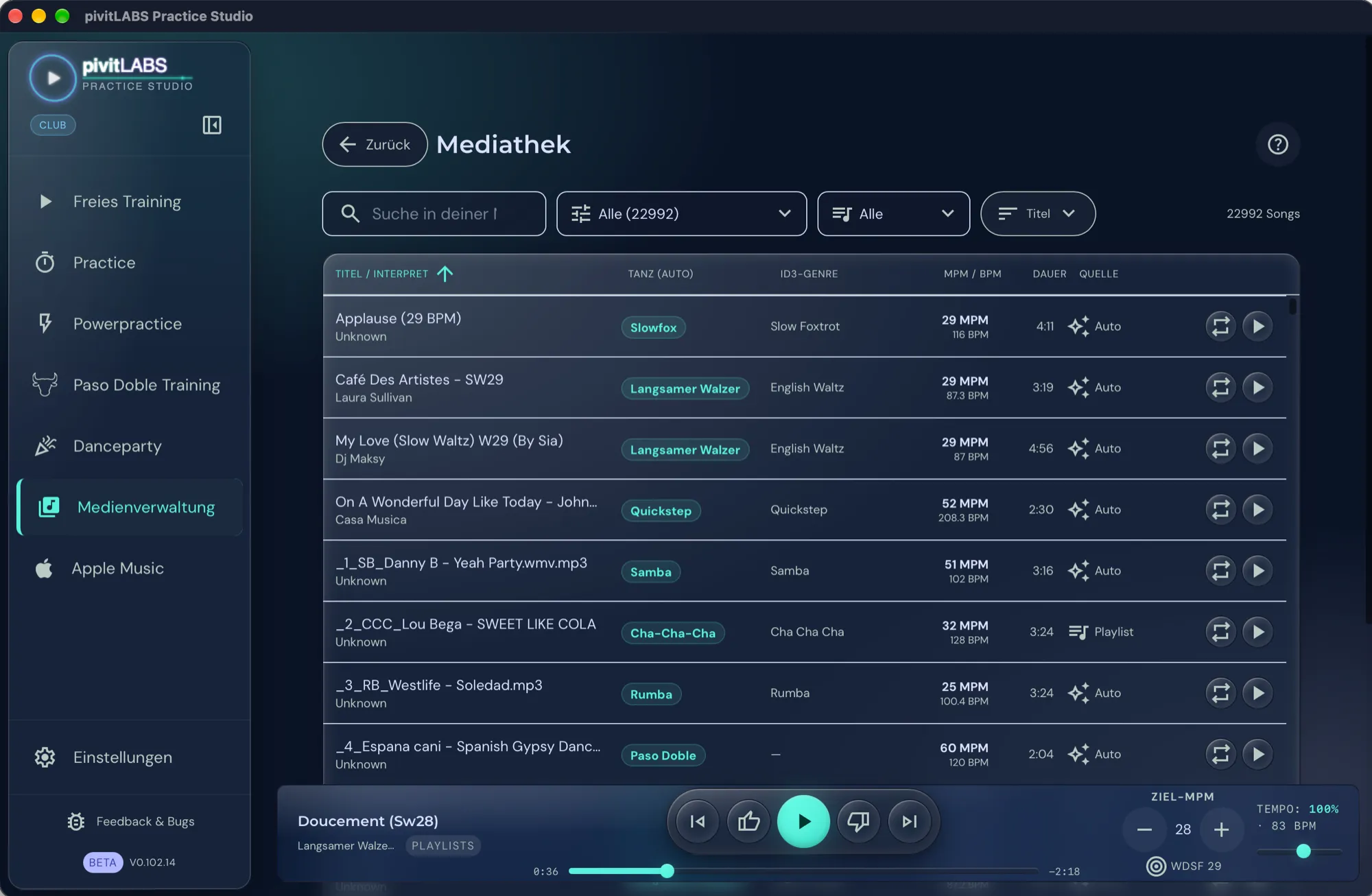Screen dimensions: 1372x896
Task: Click the song list vertical scrollbar
Action: click(x=1293, y=305)
